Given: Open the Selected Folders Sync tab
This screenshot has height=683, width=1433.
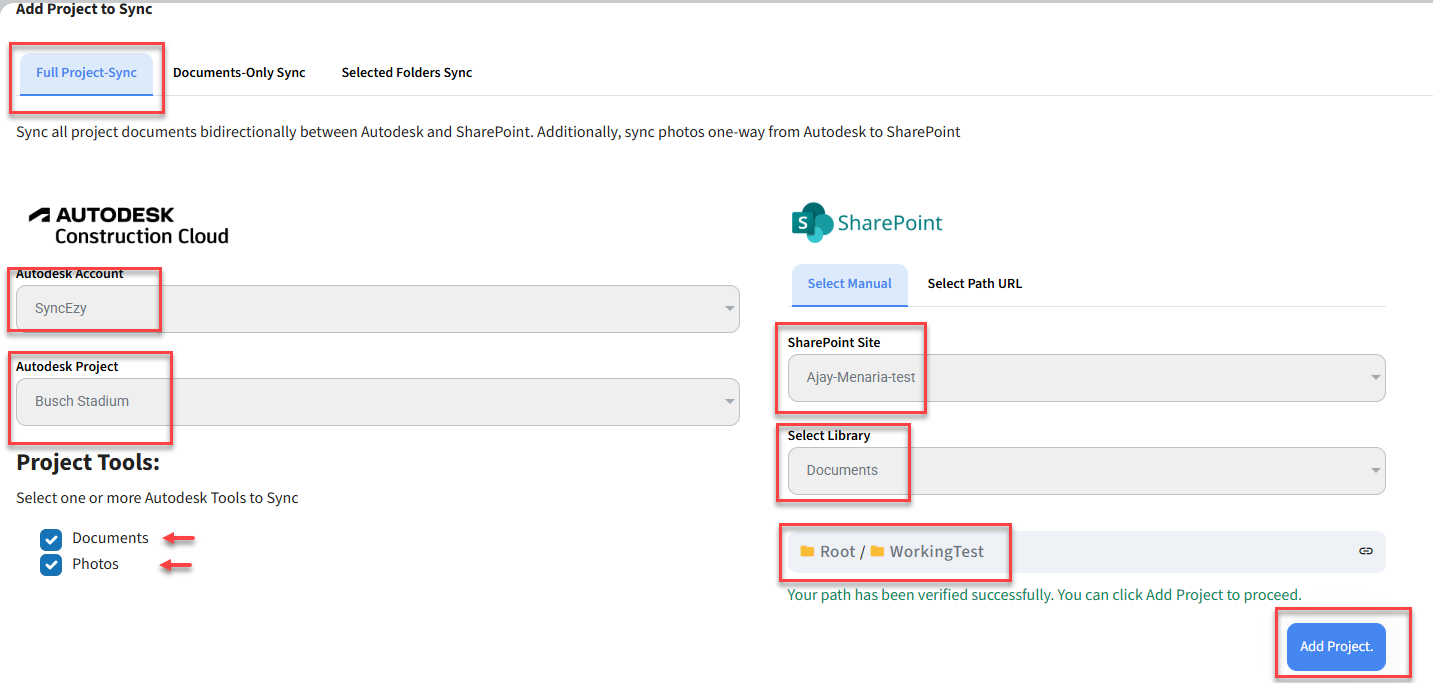Looking at the screenshot, I should (x=406, y=73).
